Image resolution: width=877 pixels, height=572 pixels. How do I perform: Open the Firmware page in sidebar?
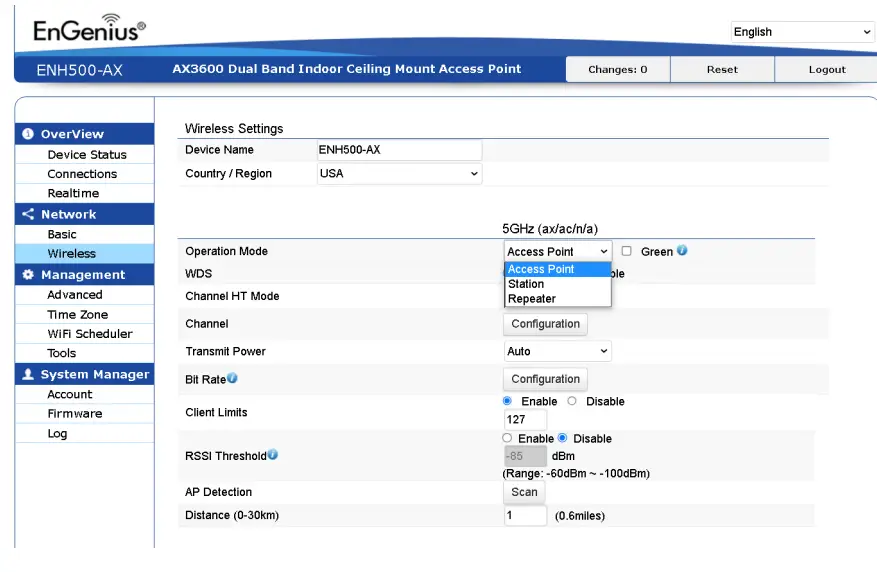[75, 414]
